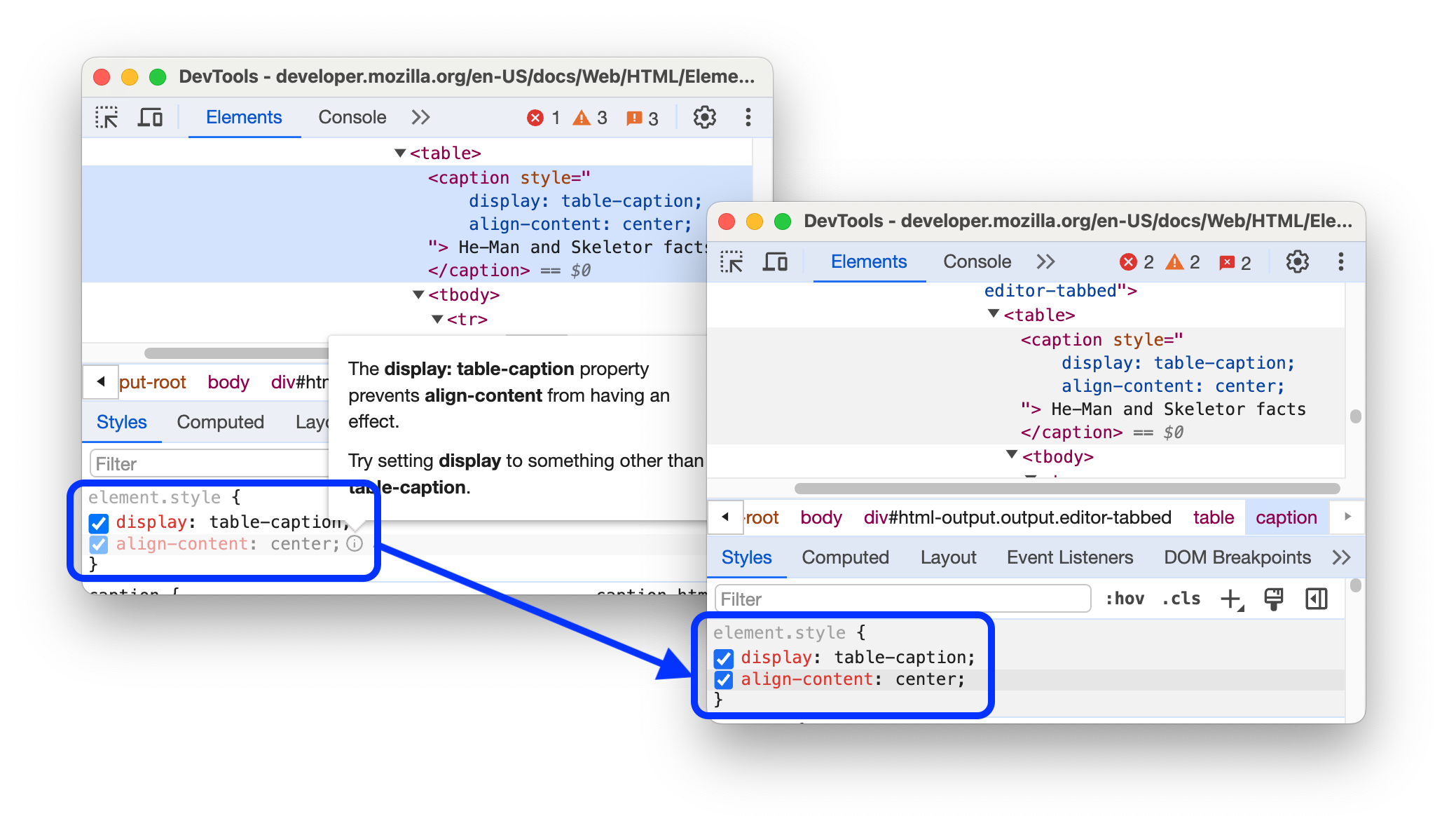Image resolution: width=1456 pixels, height=816 pixels.
Task: Click the Filter input field in right panel
Action: click(900, 598)
